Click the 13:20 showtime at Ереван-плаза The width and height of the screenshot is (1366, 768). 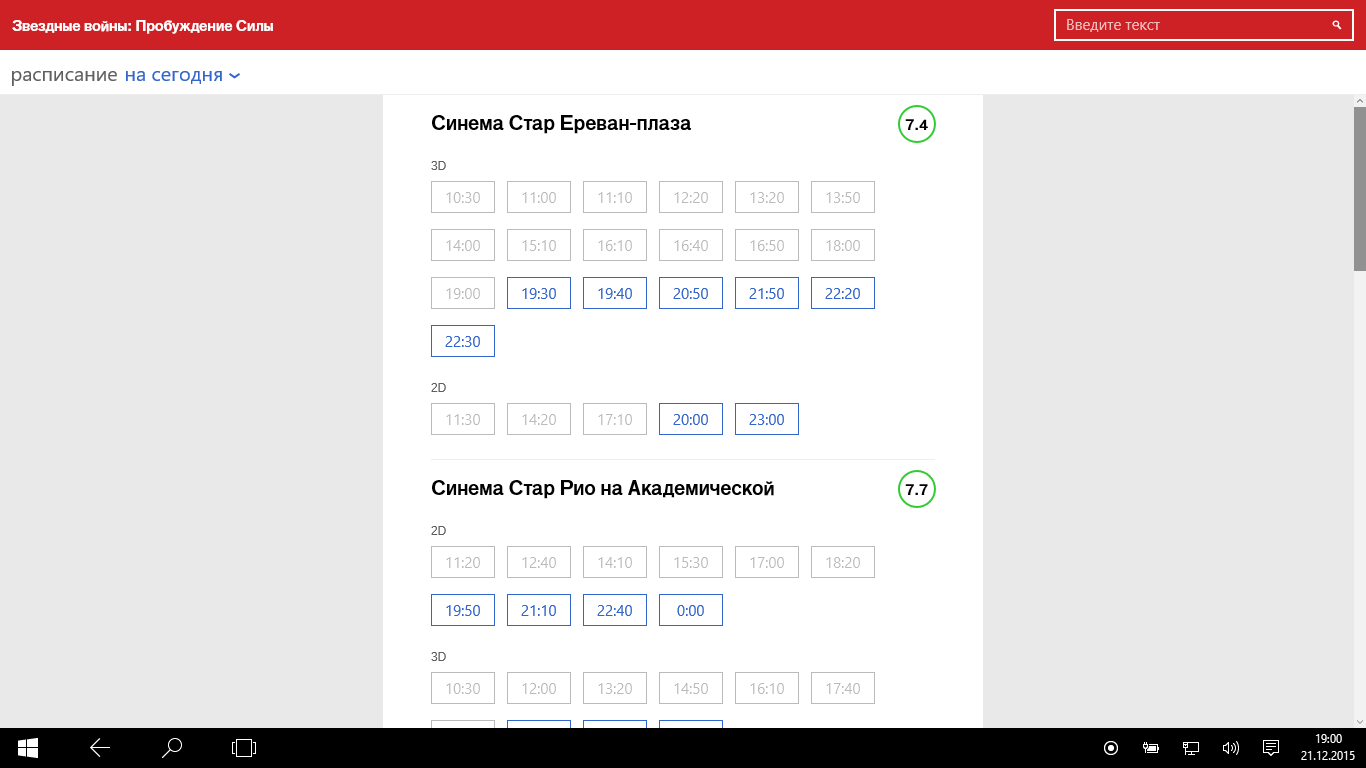click(x=767, y=197)
